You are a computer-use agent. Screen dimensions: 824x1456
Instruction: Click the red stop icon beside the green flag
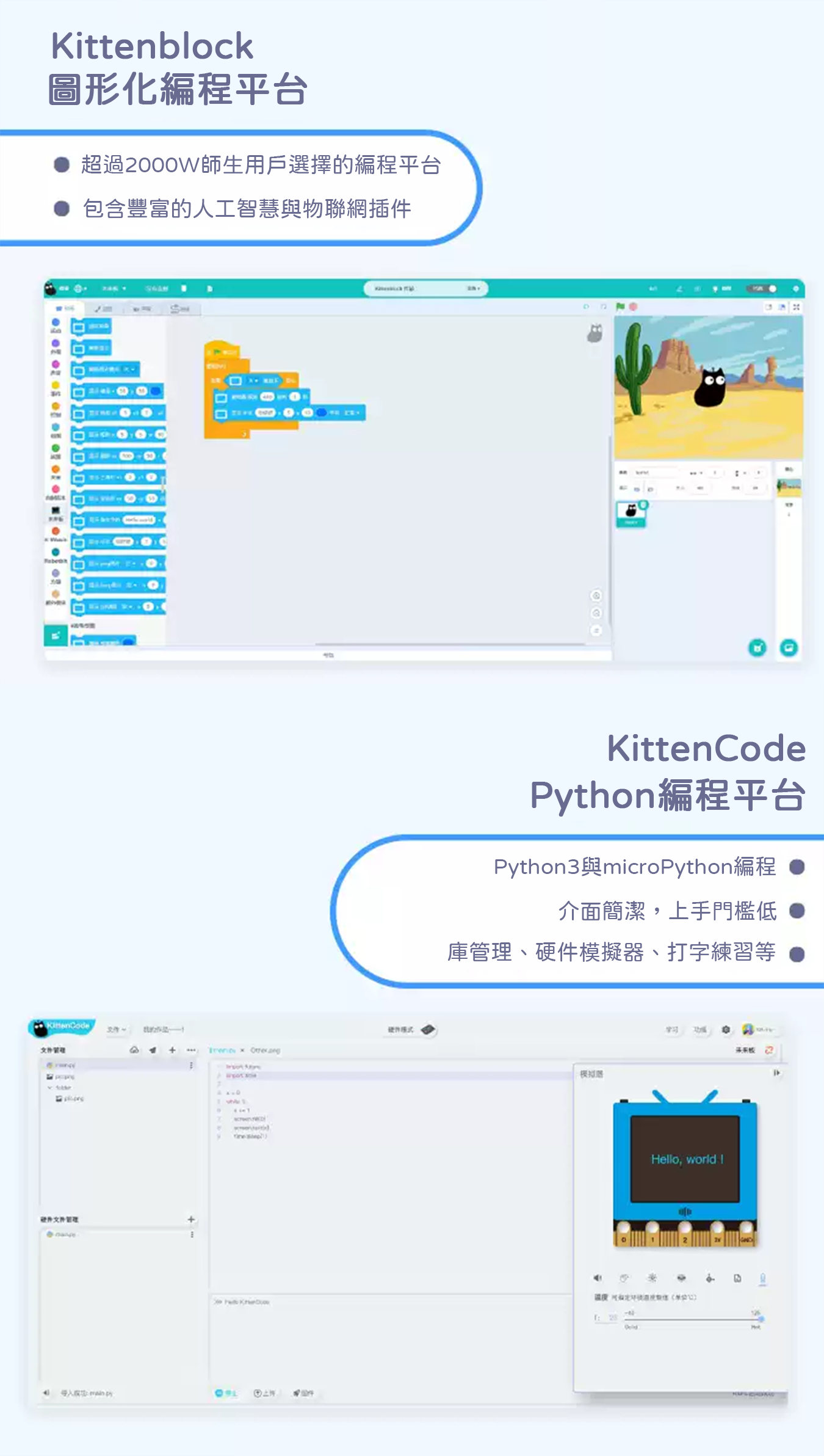click(633, 307)
